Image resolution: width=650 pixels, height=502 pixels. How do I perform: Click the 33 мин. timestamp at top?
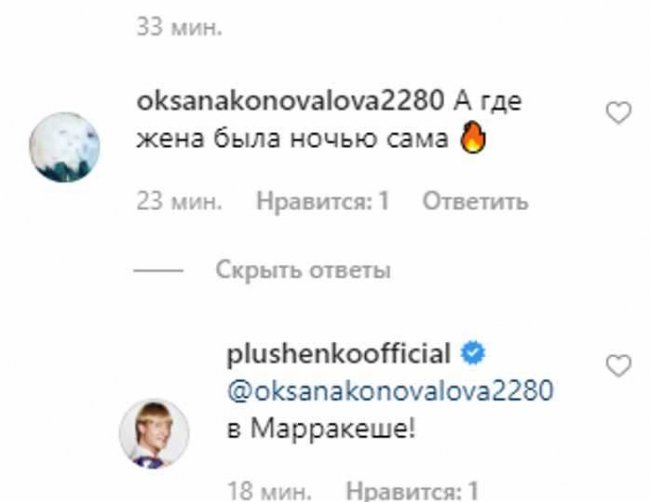coord(179,27)
